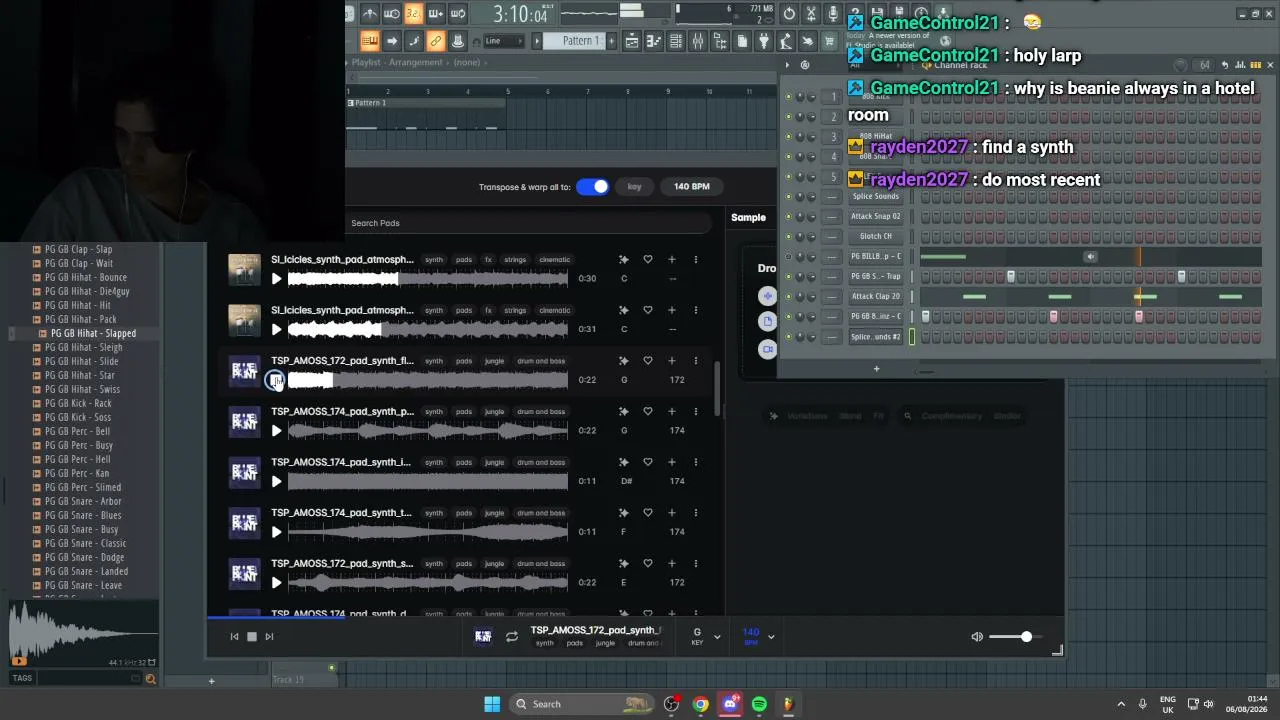Filter by cinematic tag on first SI_Icicles

555,260
